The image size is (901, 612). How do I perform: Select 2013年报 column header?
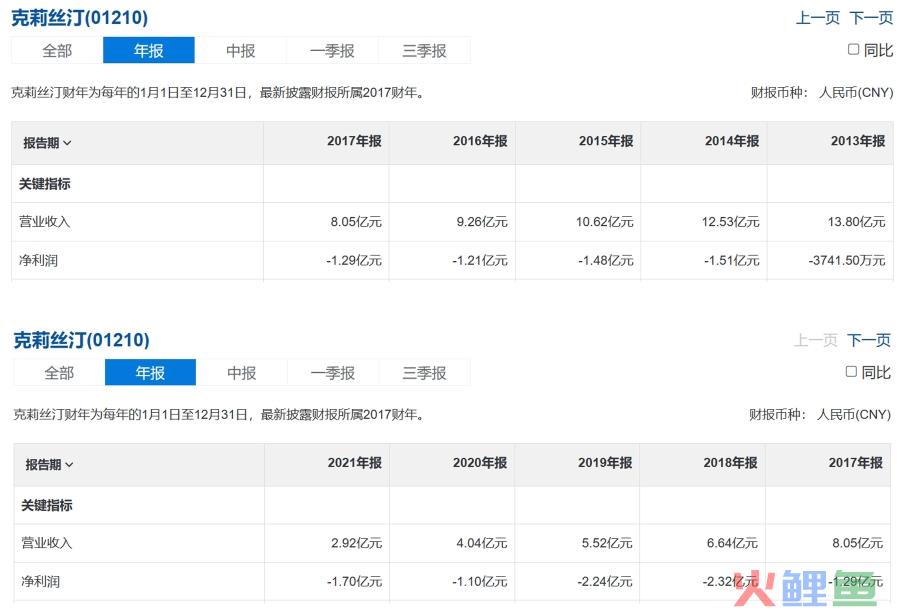pyautogui.click(x=858, y=141)
